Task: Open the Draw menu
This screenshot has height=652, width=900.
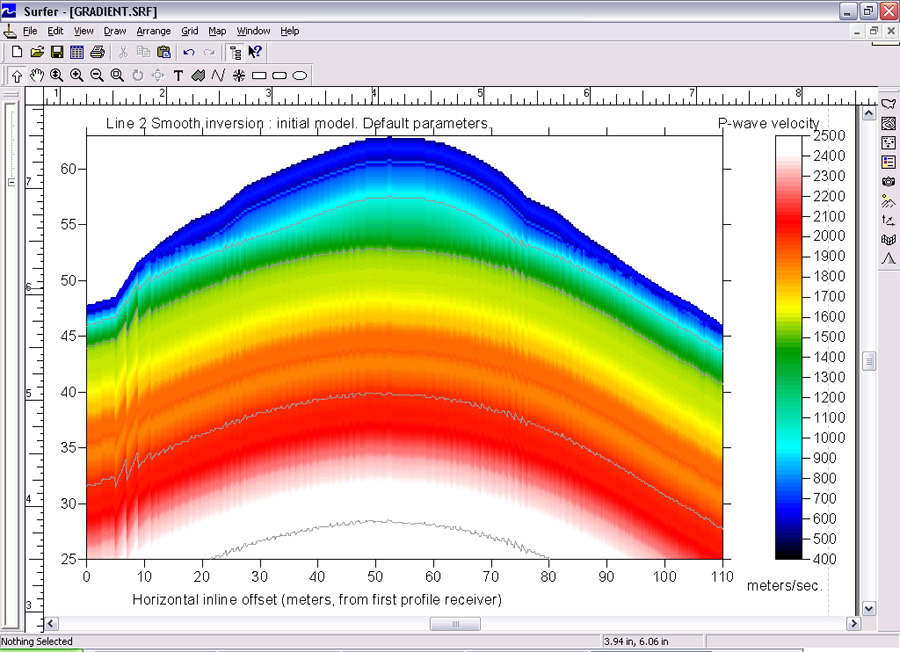Action: pyautogui.click(x=115, y=31)
